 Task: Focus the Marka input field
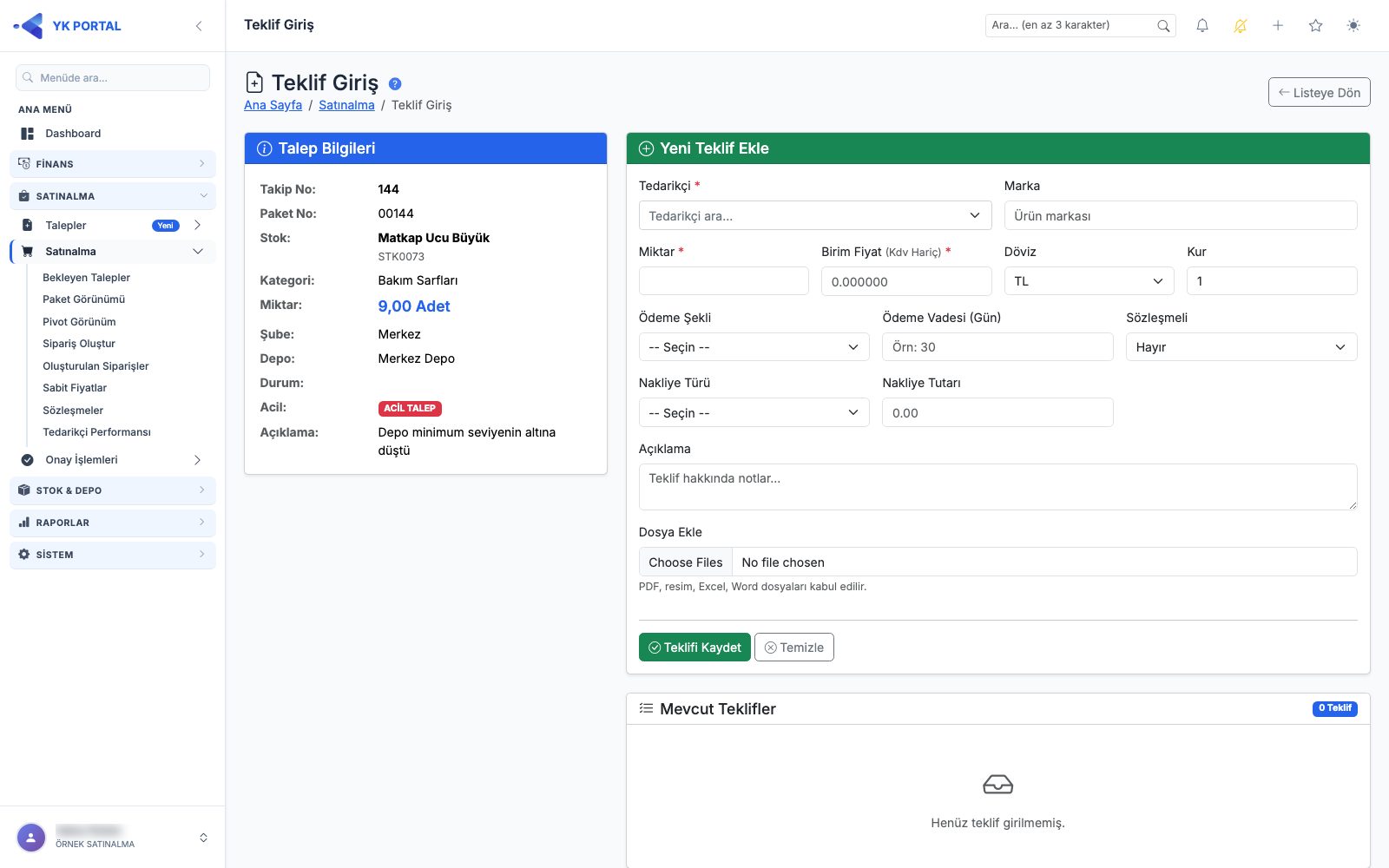(x=1181, y=215)
